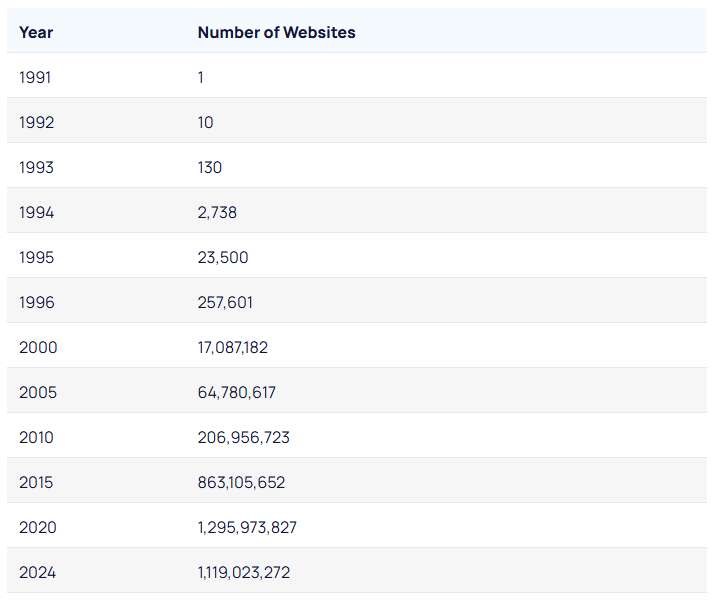Select the 2,738 websites value

217,212
